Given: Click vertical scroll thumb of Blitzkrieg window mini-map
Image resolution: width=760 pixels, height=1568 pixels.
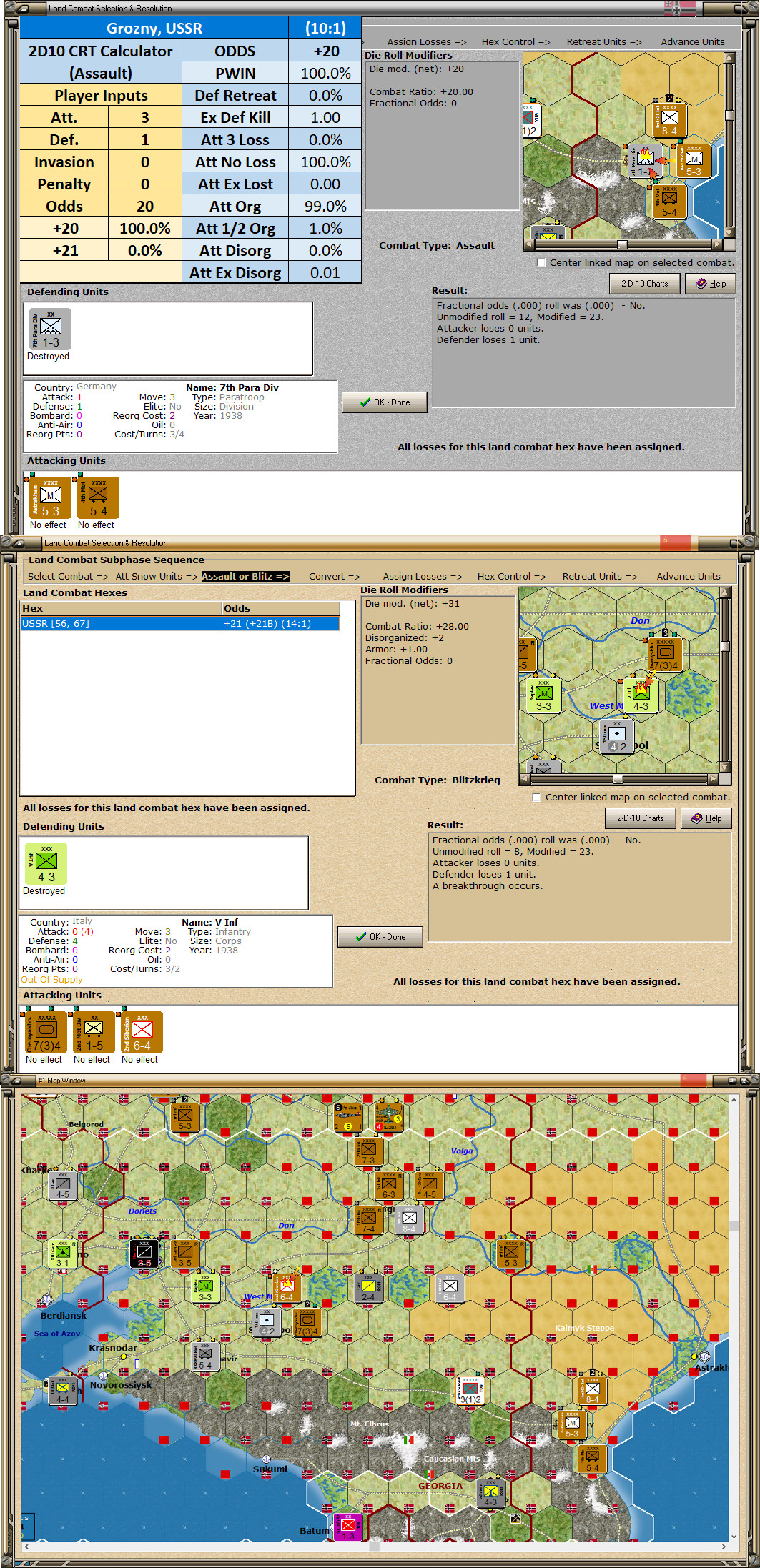Looking at the screenshot, I should (725, 646).
